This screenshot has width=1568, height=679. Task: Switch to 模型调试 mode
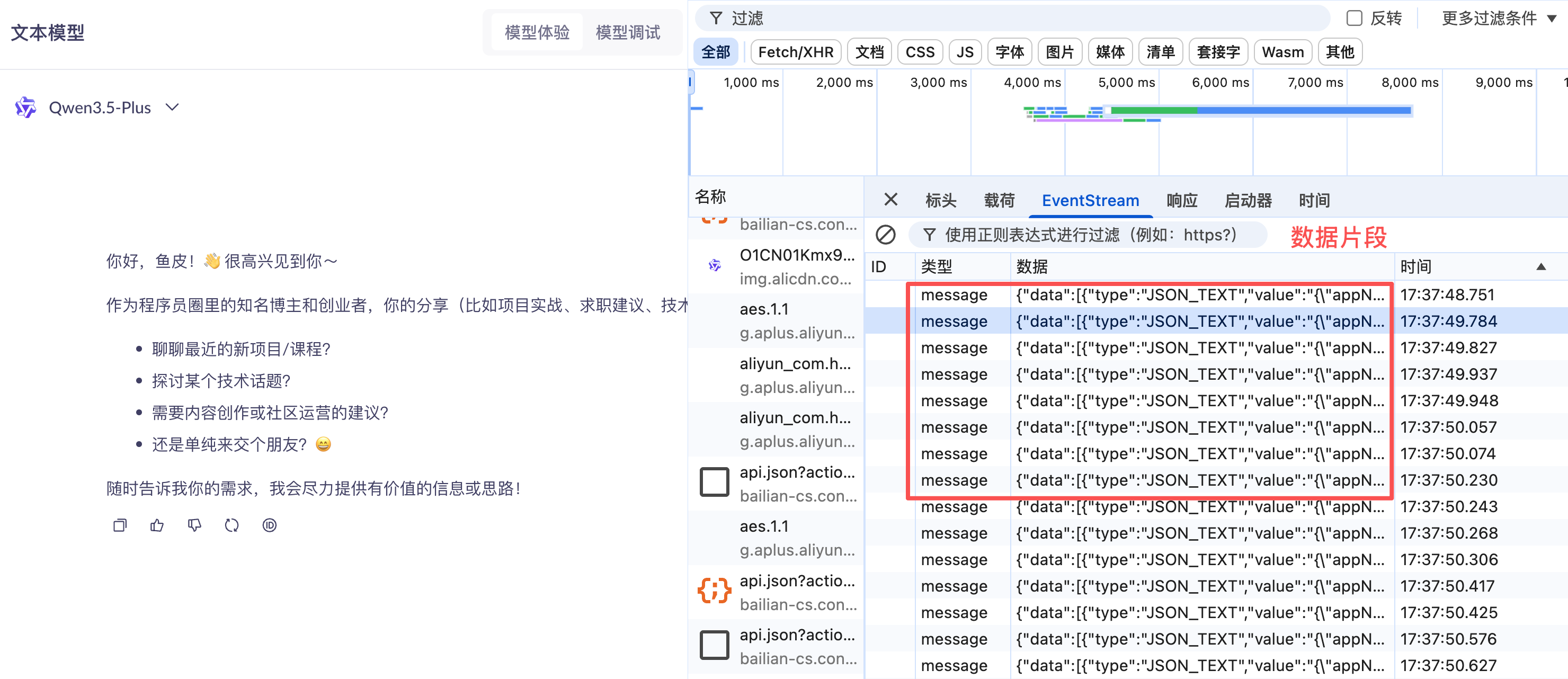pos(628,32)
